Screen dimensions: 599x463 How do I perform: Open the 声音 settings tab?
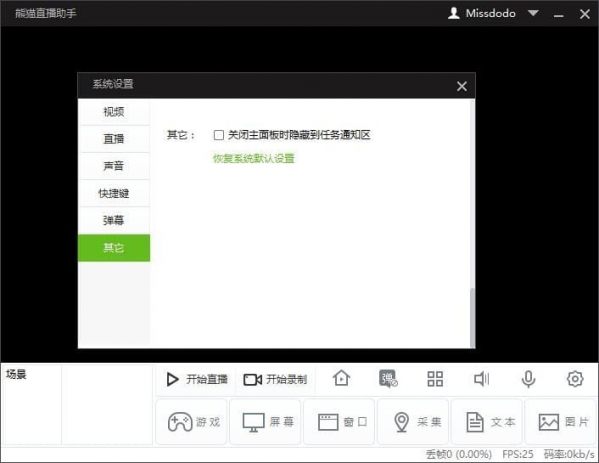[114, 166]
